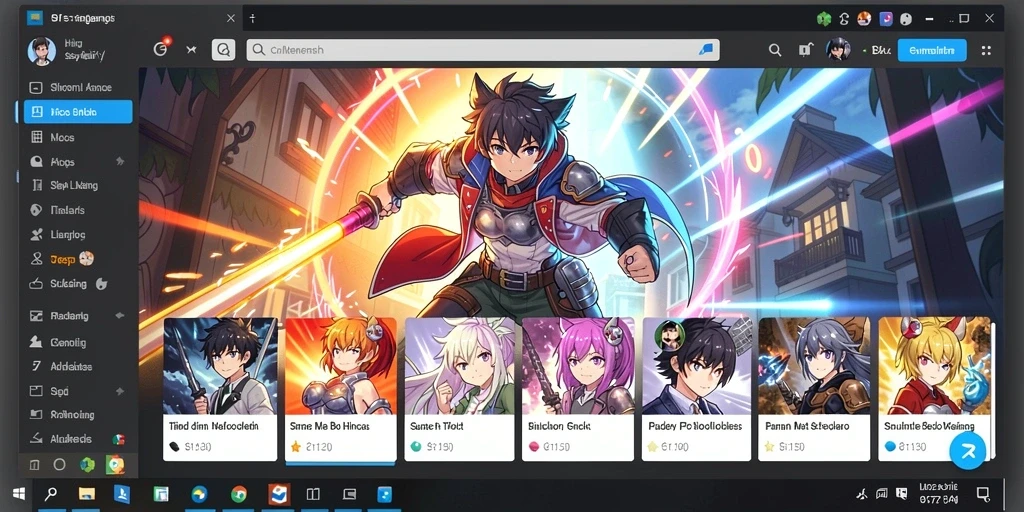Image resolution: width=1024 pixels, height=512 pixels.
Task: Expand the Radanig sidebar section arrow
Action: (120, 316)
